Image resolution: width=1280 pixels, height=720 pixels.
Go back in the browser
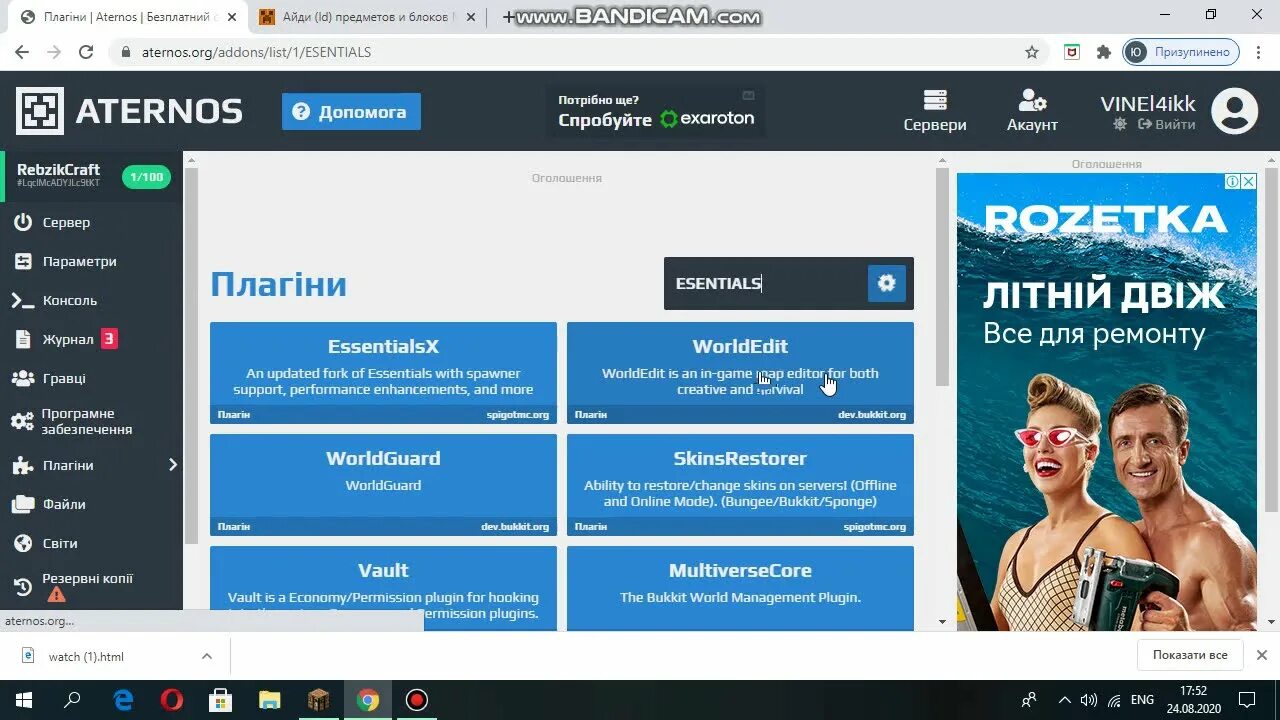[x=22, y=52]
